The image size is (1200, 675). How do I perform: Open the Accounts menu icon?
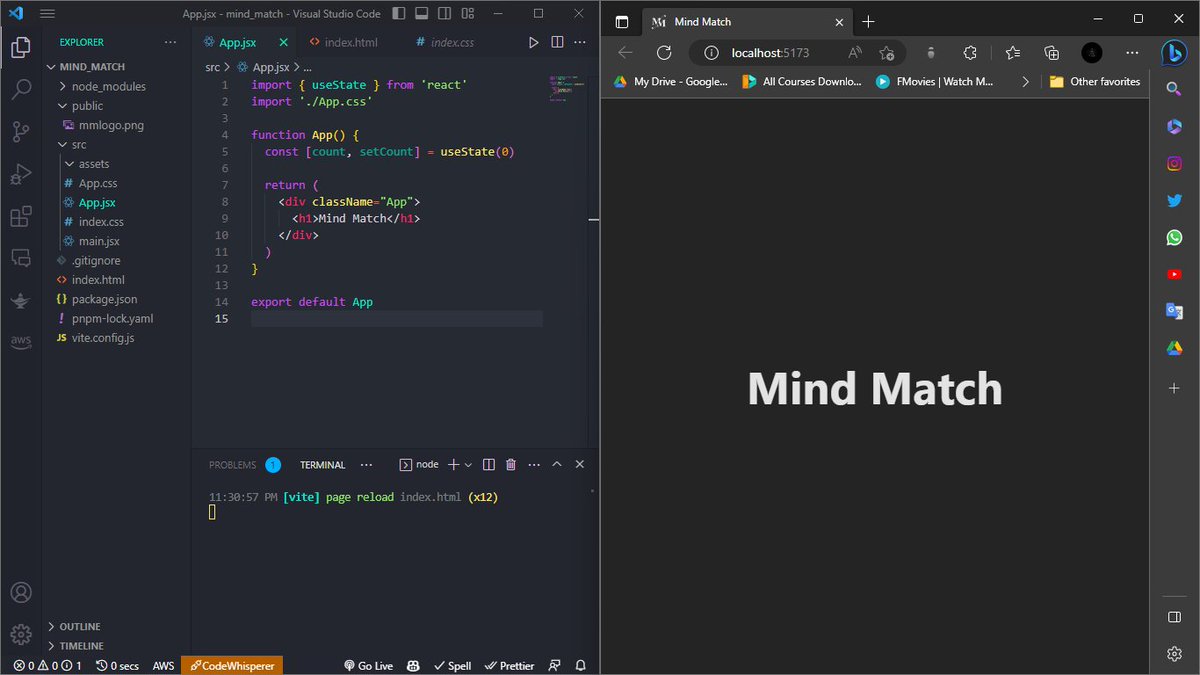click(x=20, y=593)
